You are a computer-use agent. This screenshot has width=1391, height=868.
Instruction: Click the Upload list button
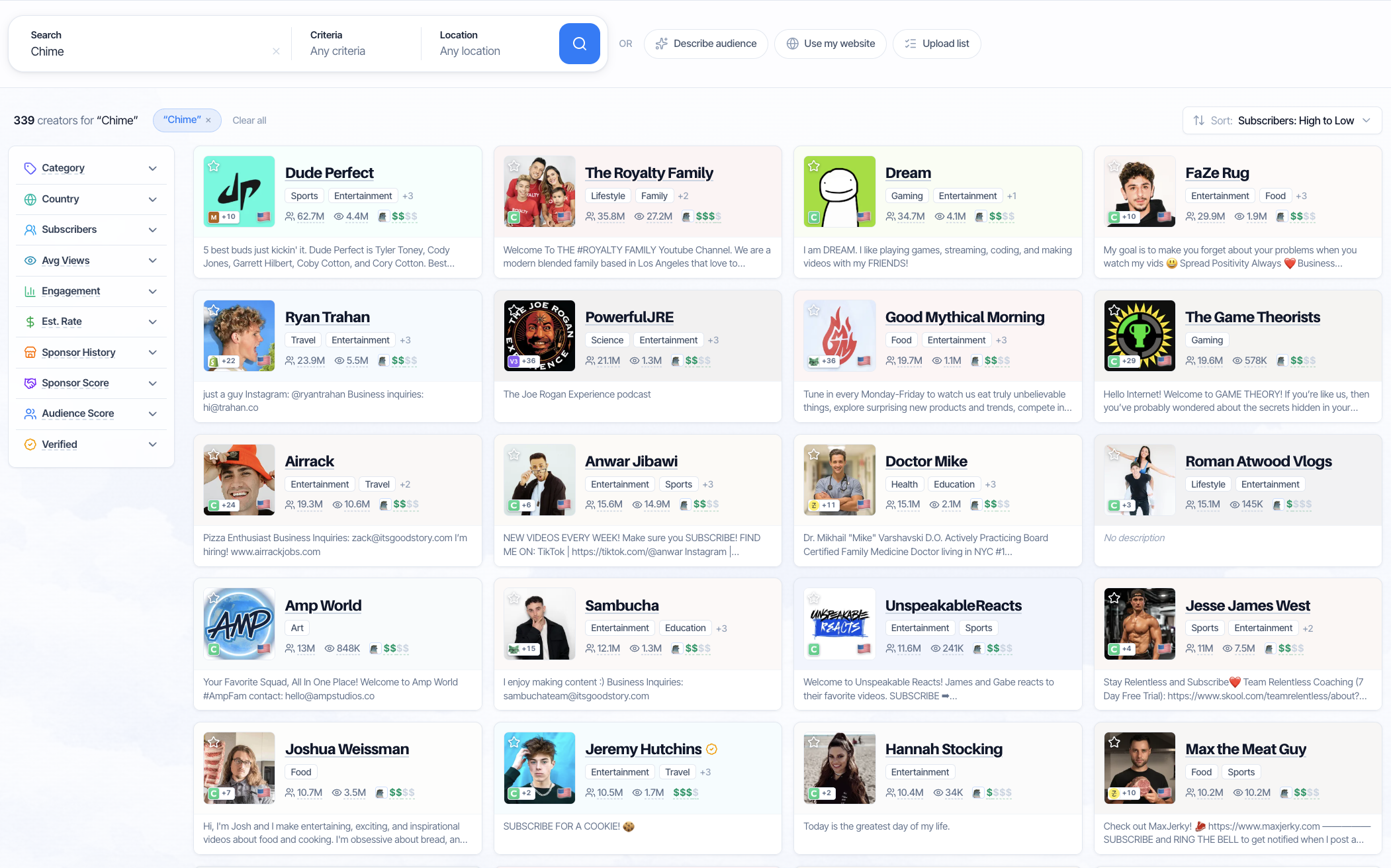coord(936,44)
